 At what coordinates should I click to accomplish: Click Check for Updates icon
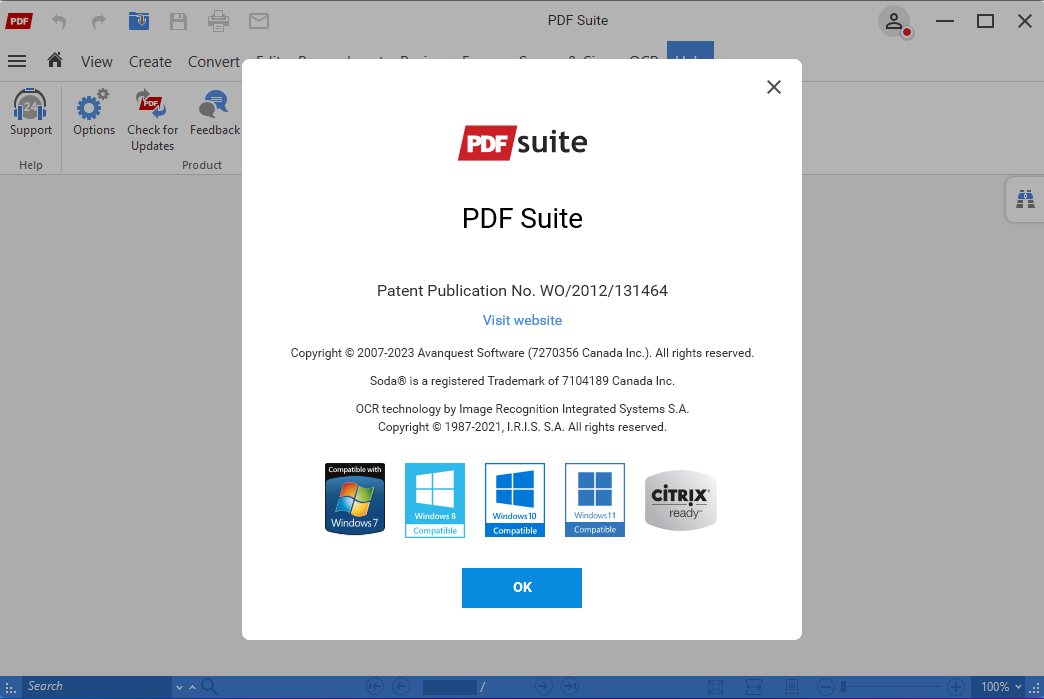coord(152,120)
